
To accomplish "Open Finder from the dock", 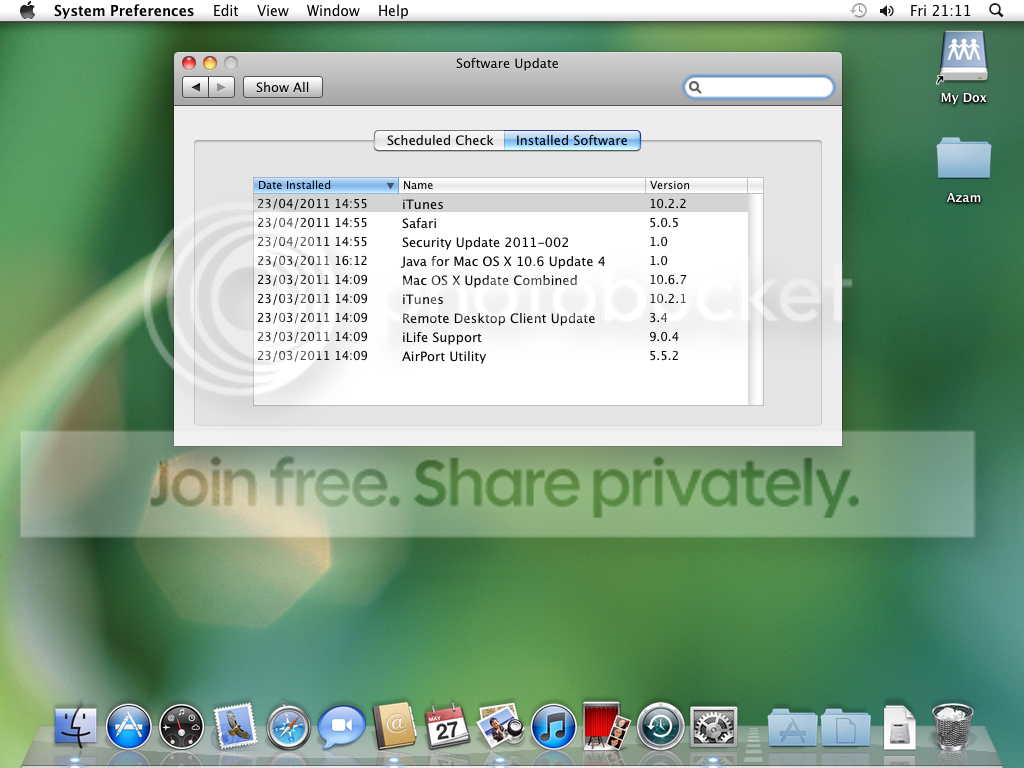I will [x=75, y=726].
